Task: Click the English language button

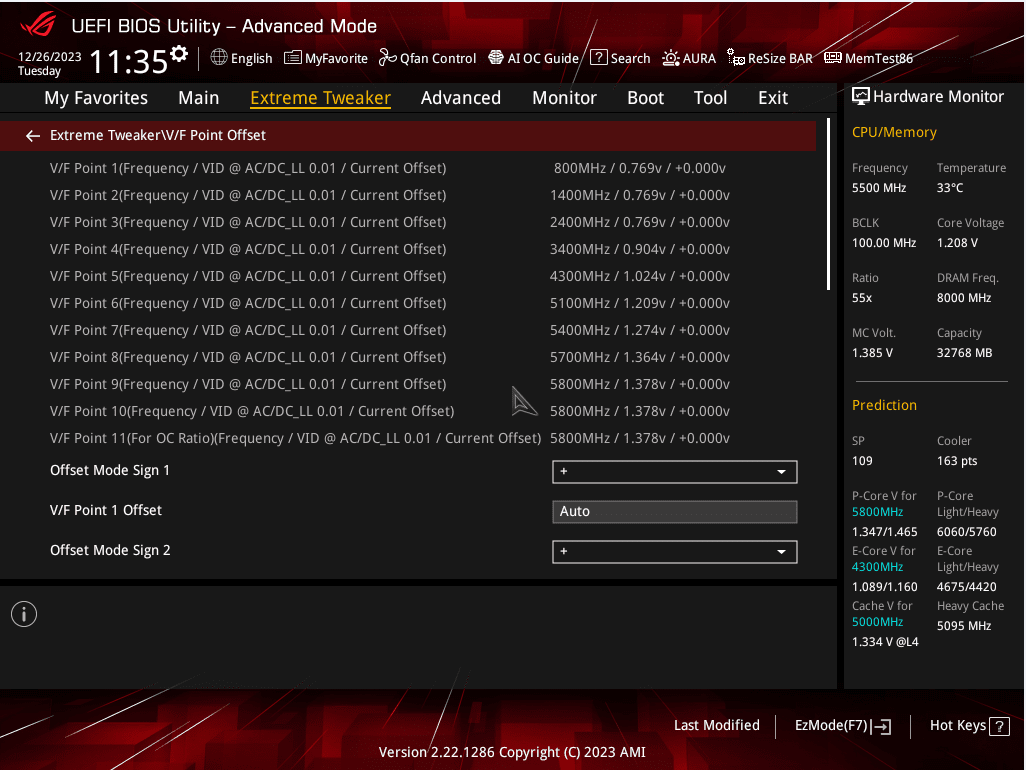Action: (241, 58)
